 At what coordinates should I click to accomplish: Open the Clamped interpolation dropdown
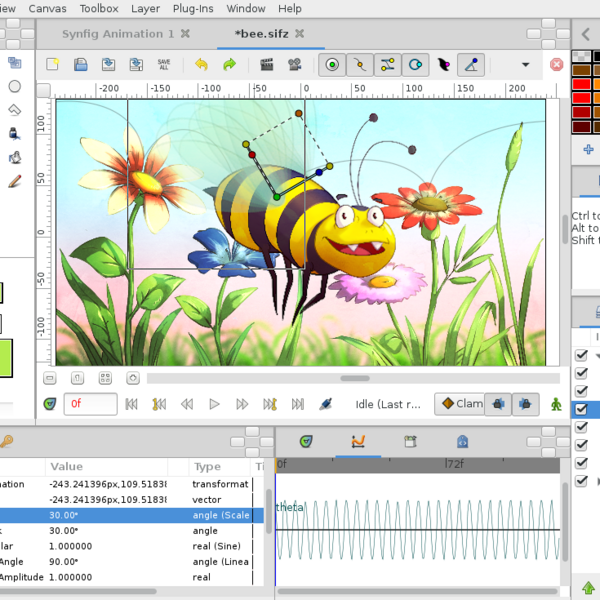tap(459, 404)
